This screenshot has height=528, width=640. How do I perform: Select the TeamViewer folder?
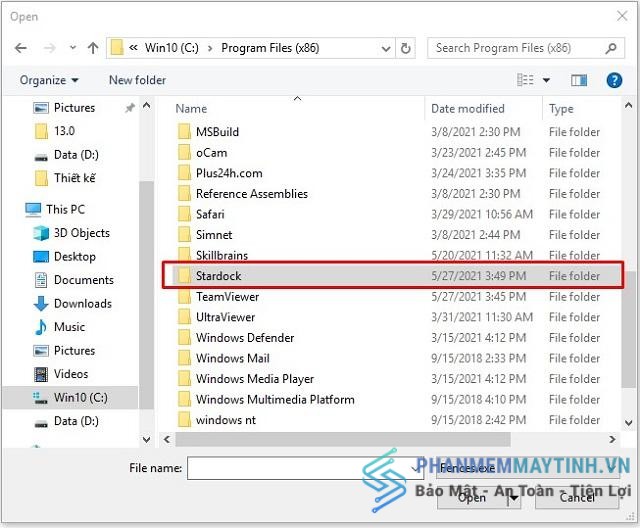227,297
